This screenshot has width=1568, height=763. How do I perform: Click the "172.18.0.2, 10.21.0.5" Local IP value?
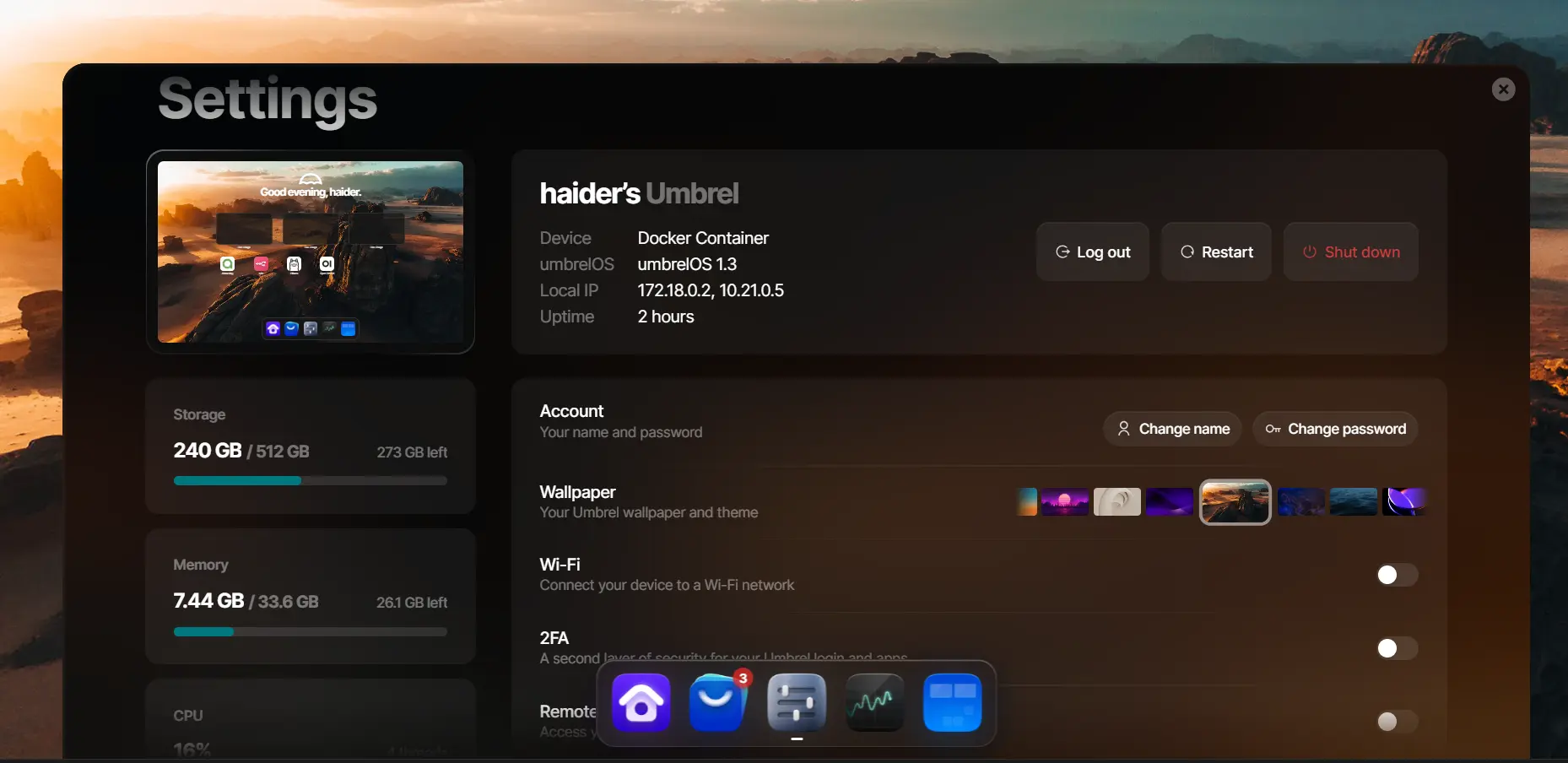point(711,290)
